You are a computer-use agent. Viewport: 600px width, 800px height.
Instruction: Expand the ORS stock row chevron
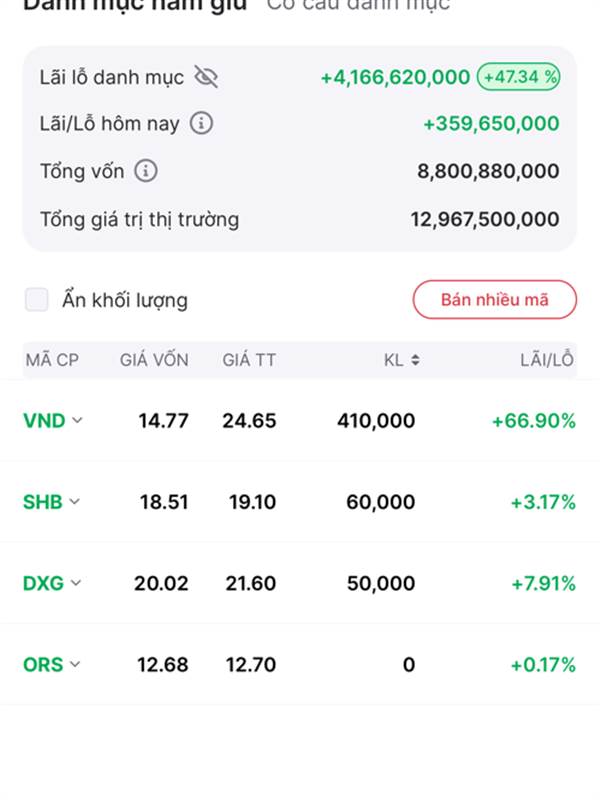[75, 664]
